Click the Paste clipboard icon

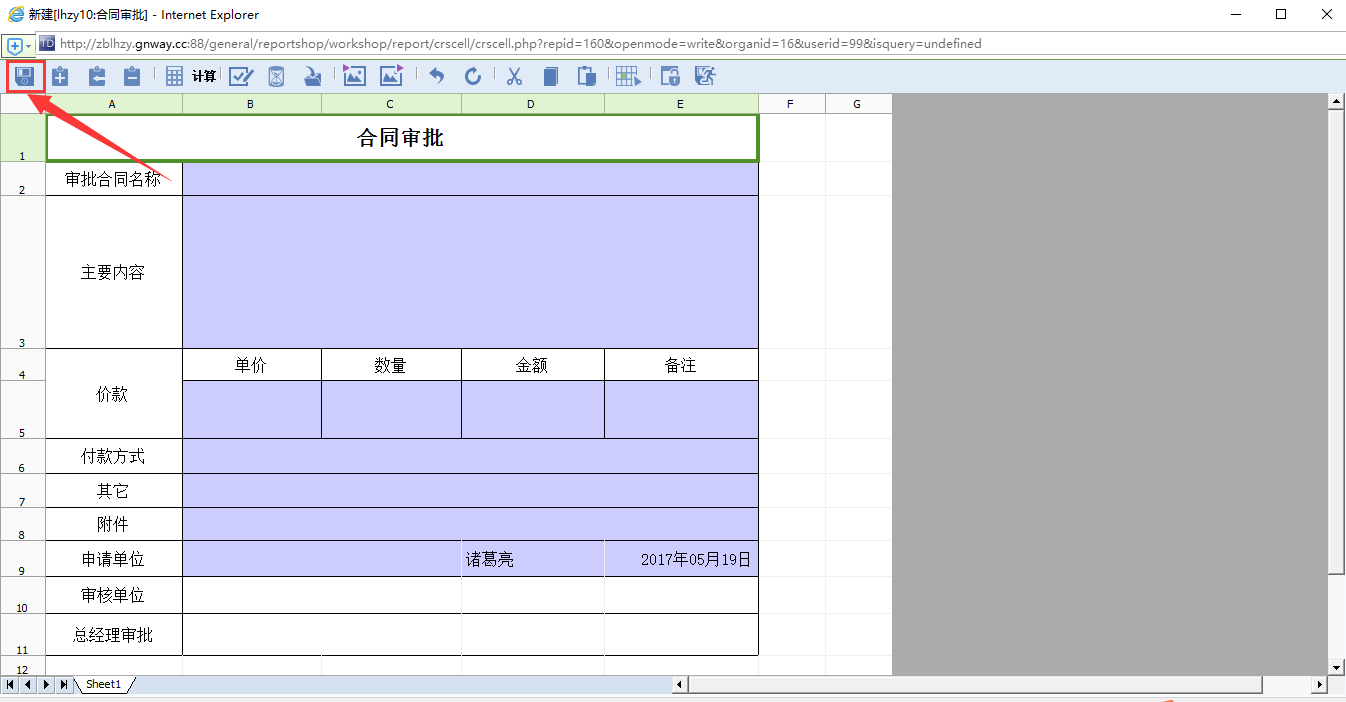pos(587,76)
